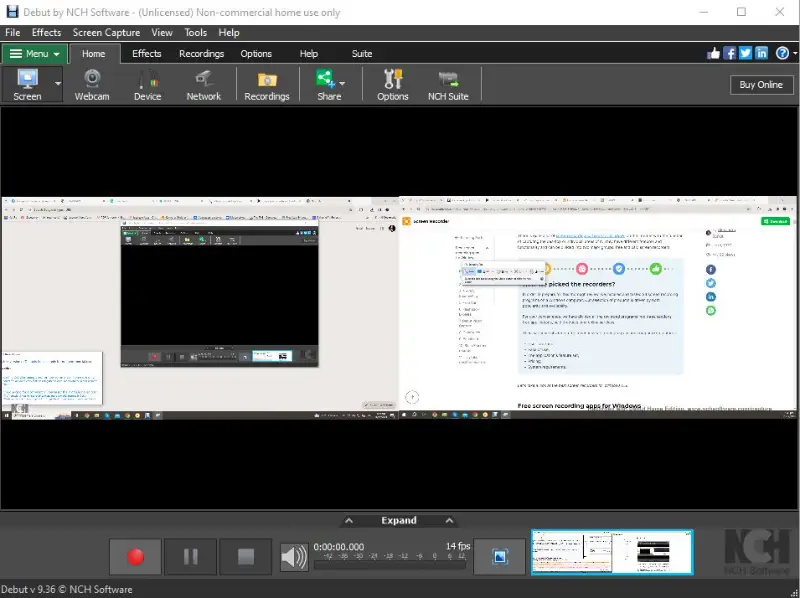800x598 pixels.
Task: Open the green Menu dropdown button
Action: coord(34,54)
